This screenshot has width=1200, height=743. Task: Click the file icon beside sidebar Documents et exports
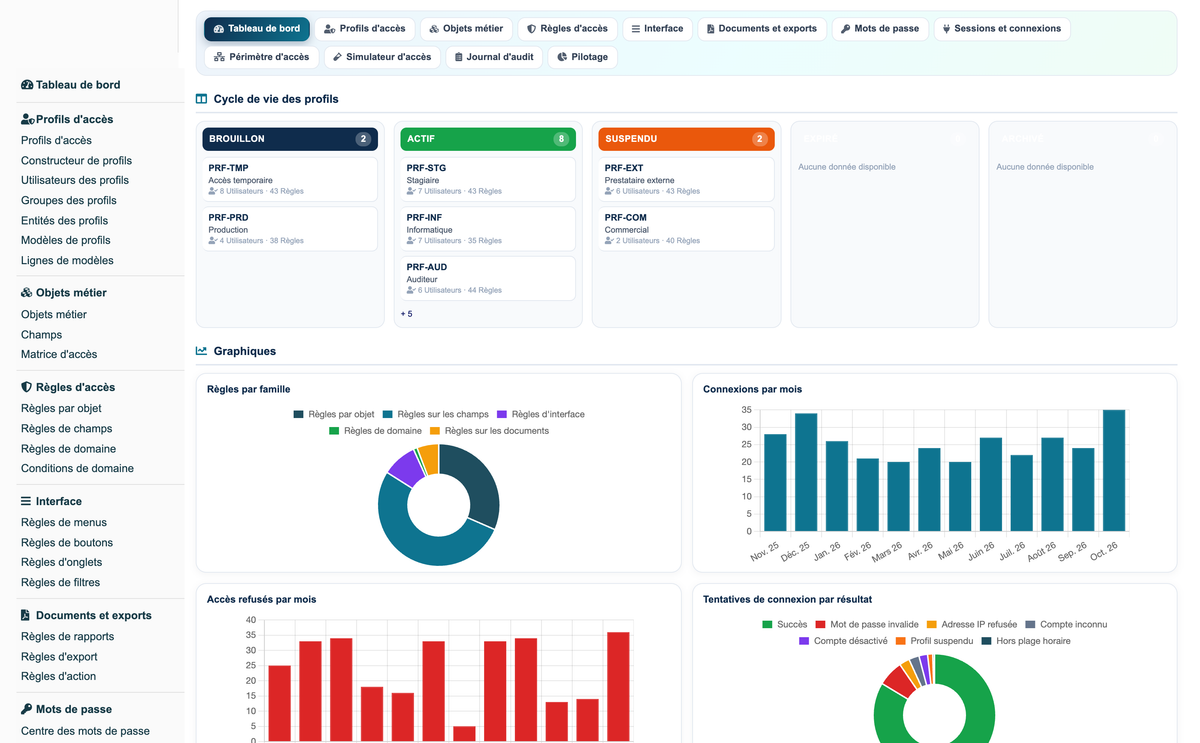pos(25,615)
